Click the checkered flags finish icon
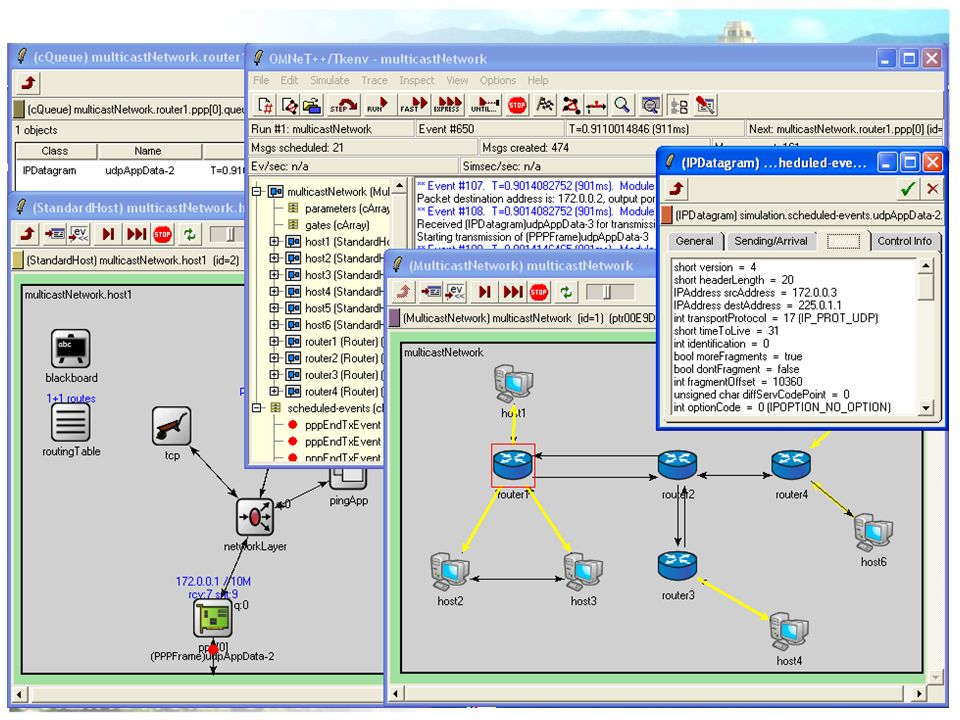This screenshot has height=720, width=960. (x=544, y=105)
